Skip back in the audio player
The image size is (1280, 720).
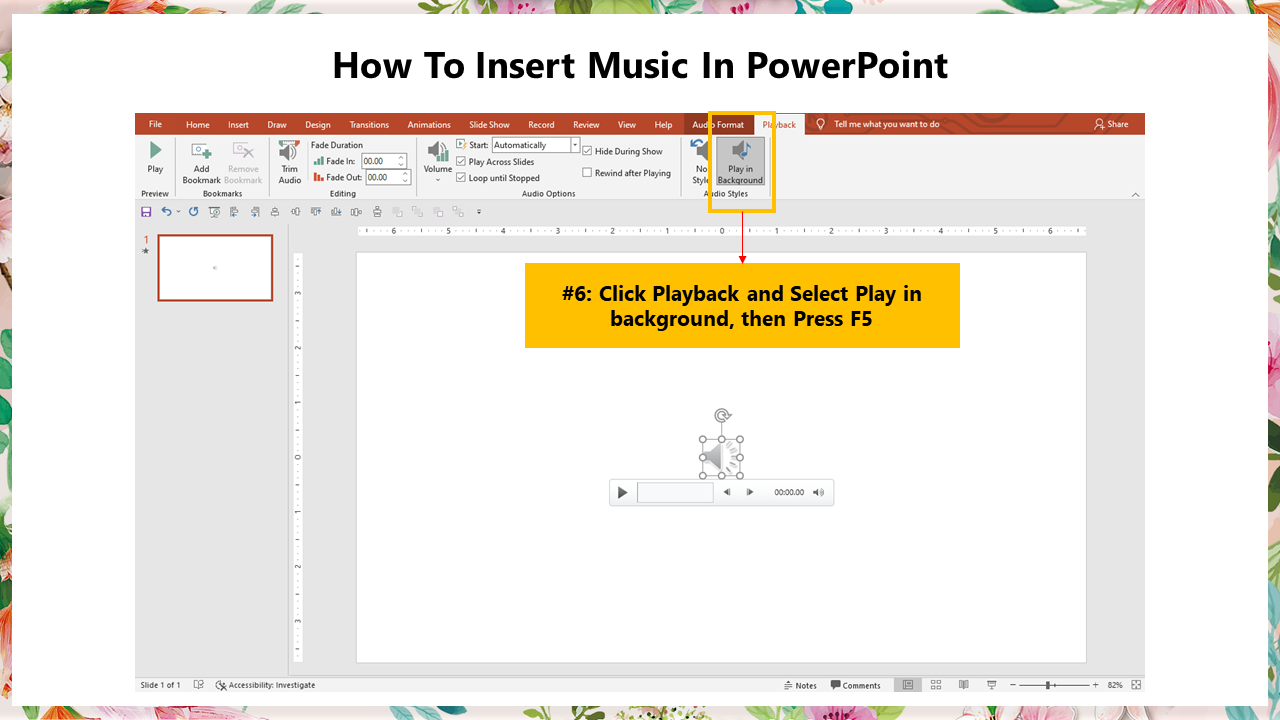(727, 492)
